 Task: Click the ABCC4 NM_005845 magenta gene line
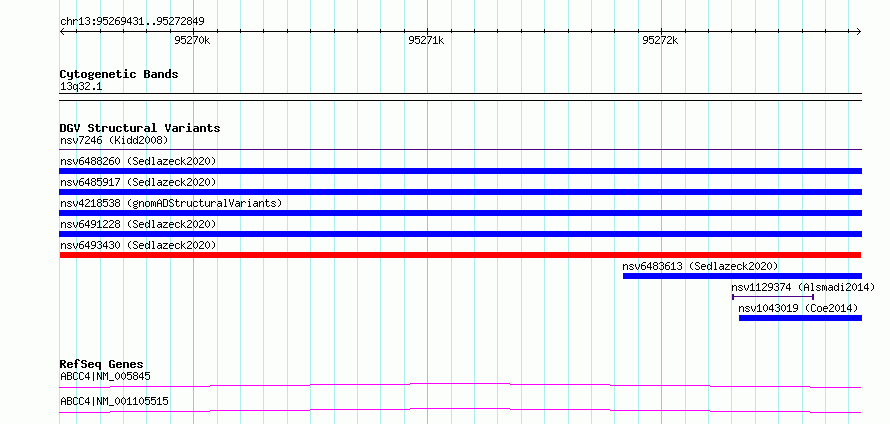pyautogui.click(x=460, y=385)
